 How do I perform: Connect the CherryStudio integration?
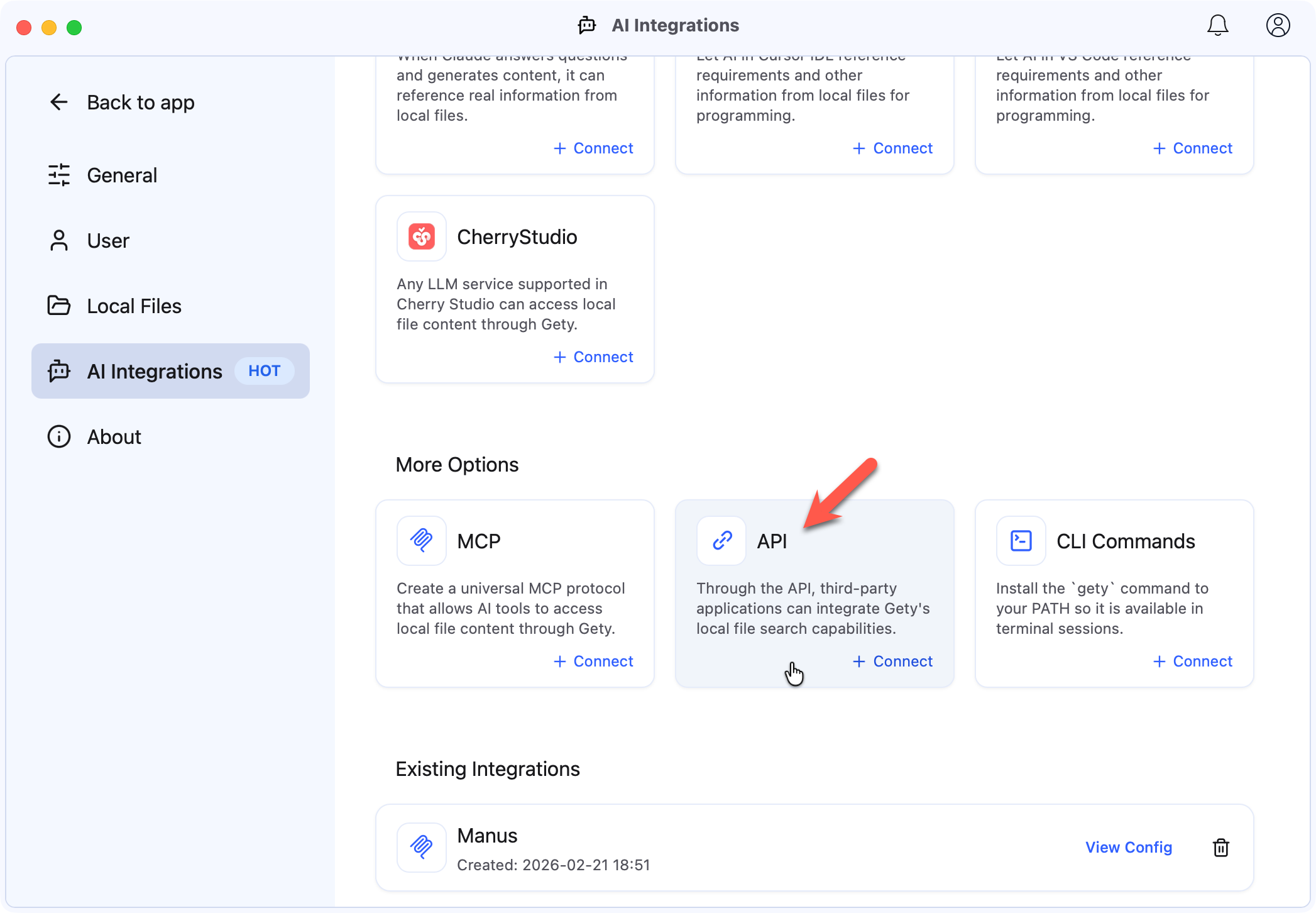pos(593,357)
